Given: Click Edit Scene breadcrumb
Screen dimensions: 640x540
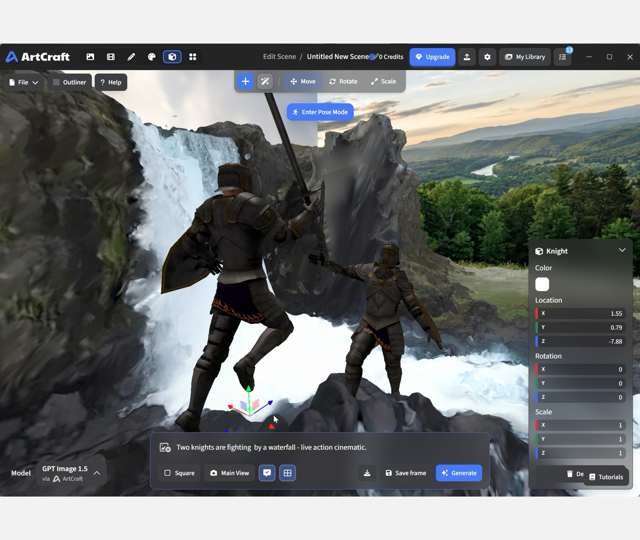Looking at the screenshot, I should (279, 57).
